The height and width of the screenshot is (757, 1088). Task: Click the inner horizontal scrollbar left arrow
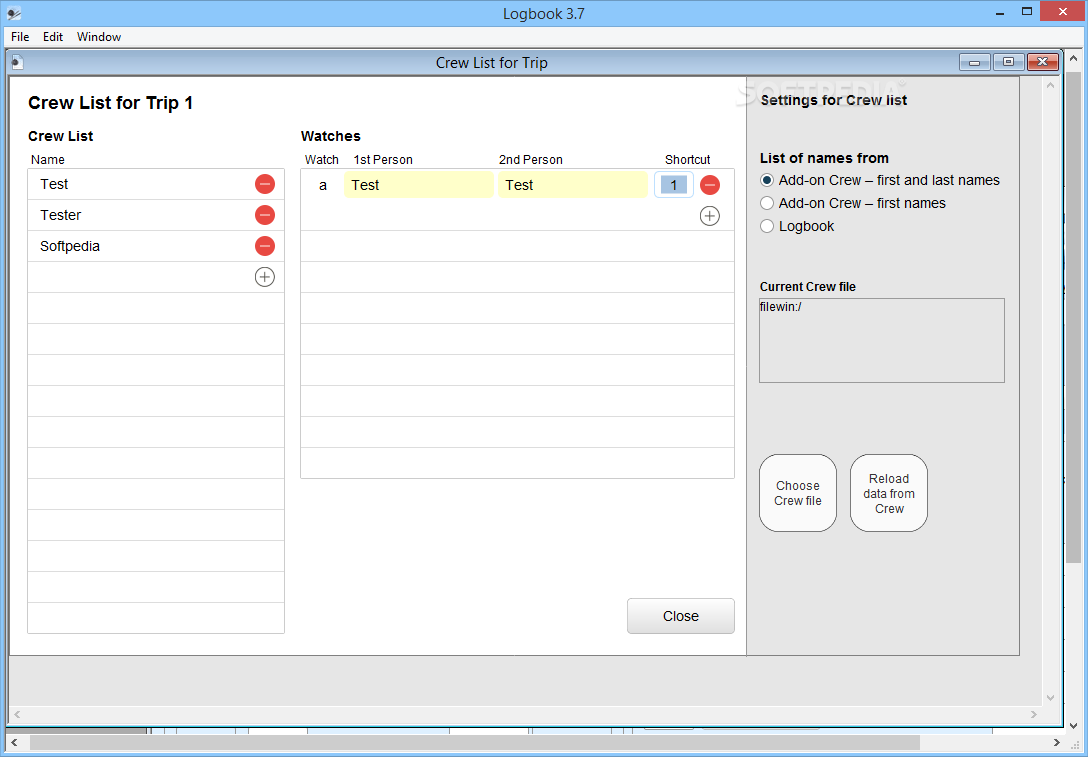(17, 714)
